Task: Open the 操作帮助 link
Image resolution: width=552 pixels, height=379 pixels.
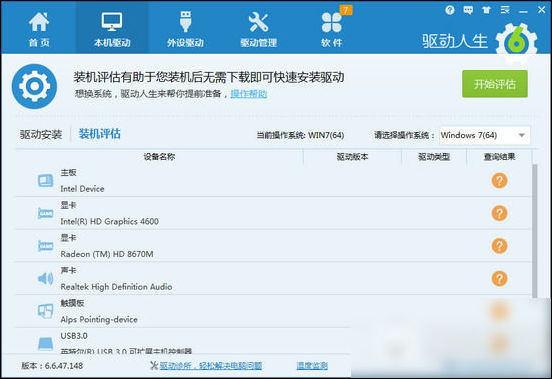Action: pyautogui.click(x=249, y=94)
